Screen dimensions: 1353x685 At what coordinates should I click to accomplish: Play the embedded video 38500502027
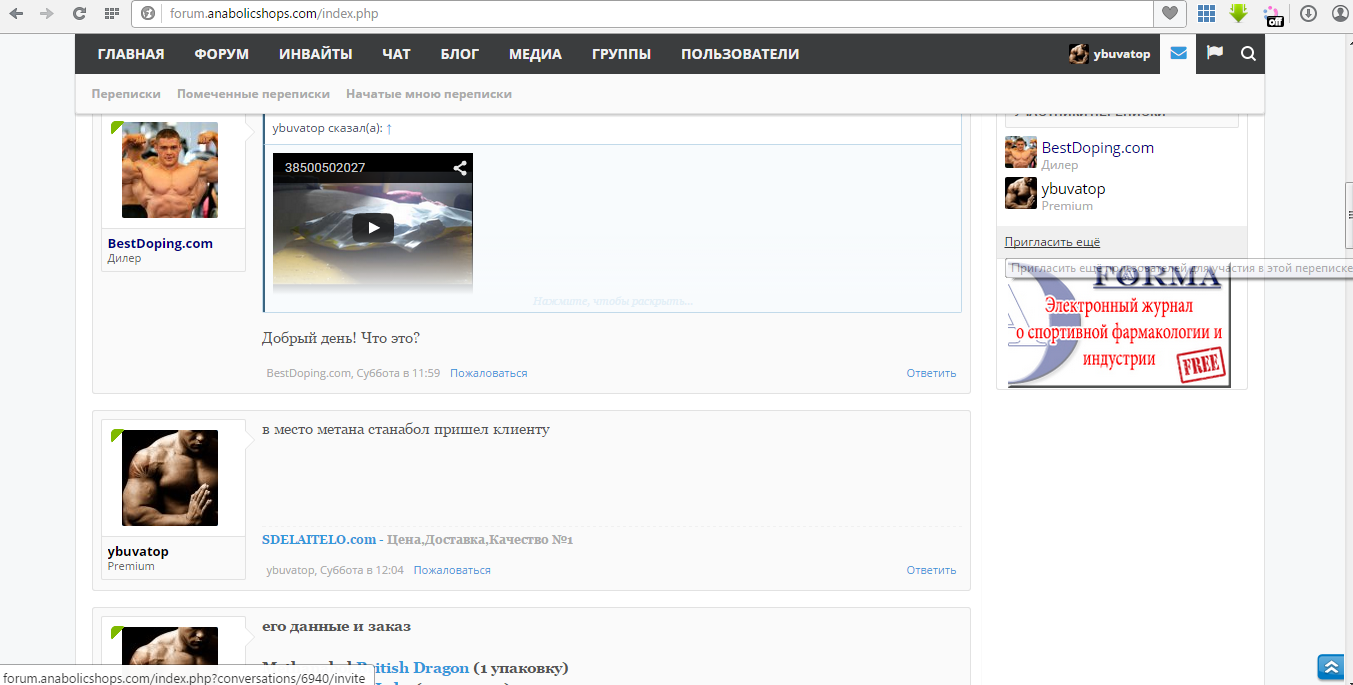(x=373, y=227)
